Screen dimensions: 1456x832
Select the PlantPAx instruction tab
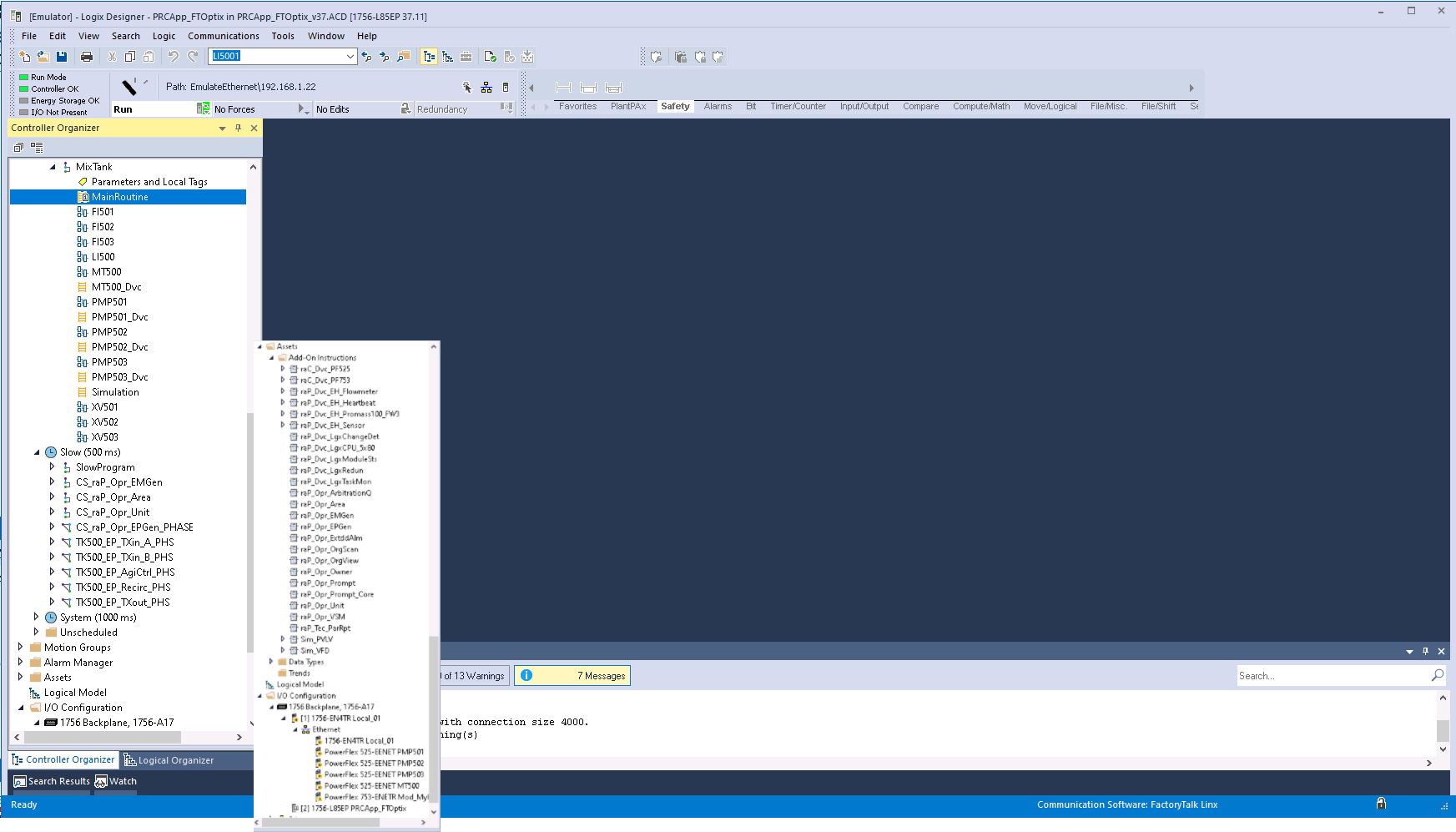click(628, 106)
